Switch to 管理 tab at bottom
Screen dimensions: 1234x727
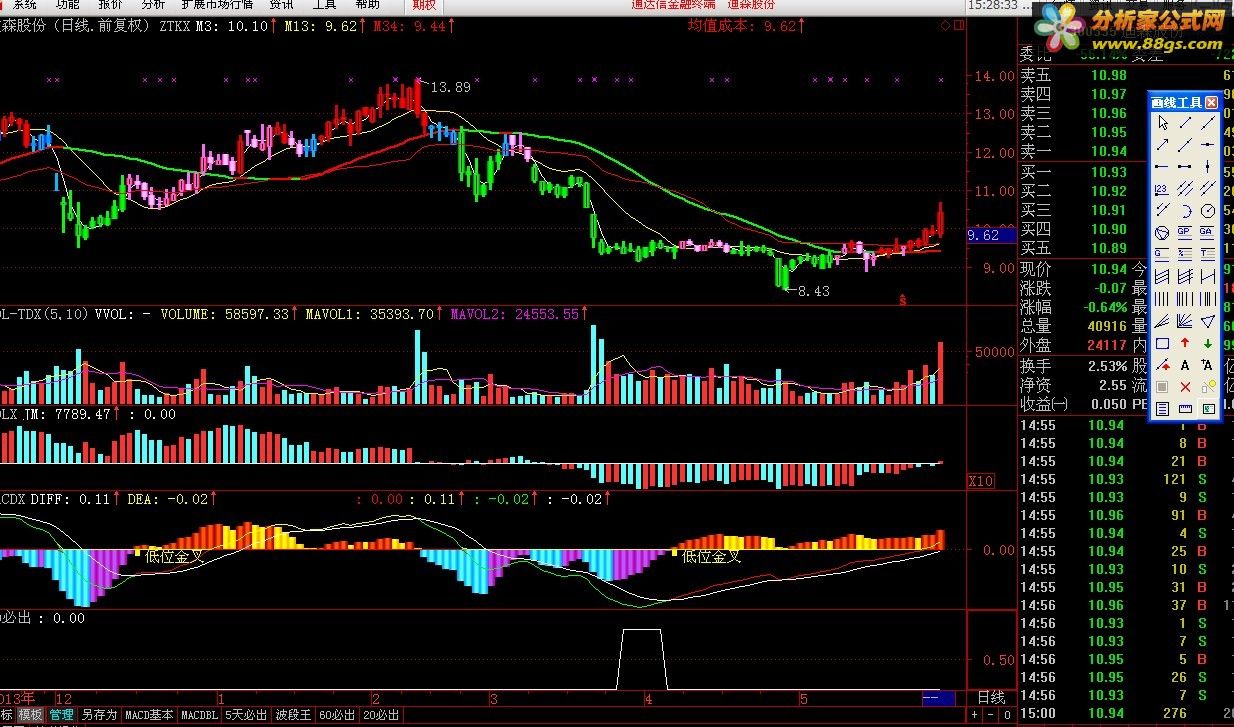62,715
